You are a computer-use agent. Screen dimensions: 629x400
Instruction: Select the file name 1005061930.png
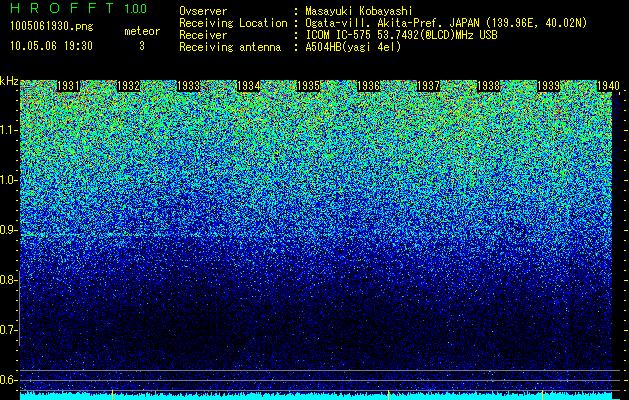[x=52, y=26]
